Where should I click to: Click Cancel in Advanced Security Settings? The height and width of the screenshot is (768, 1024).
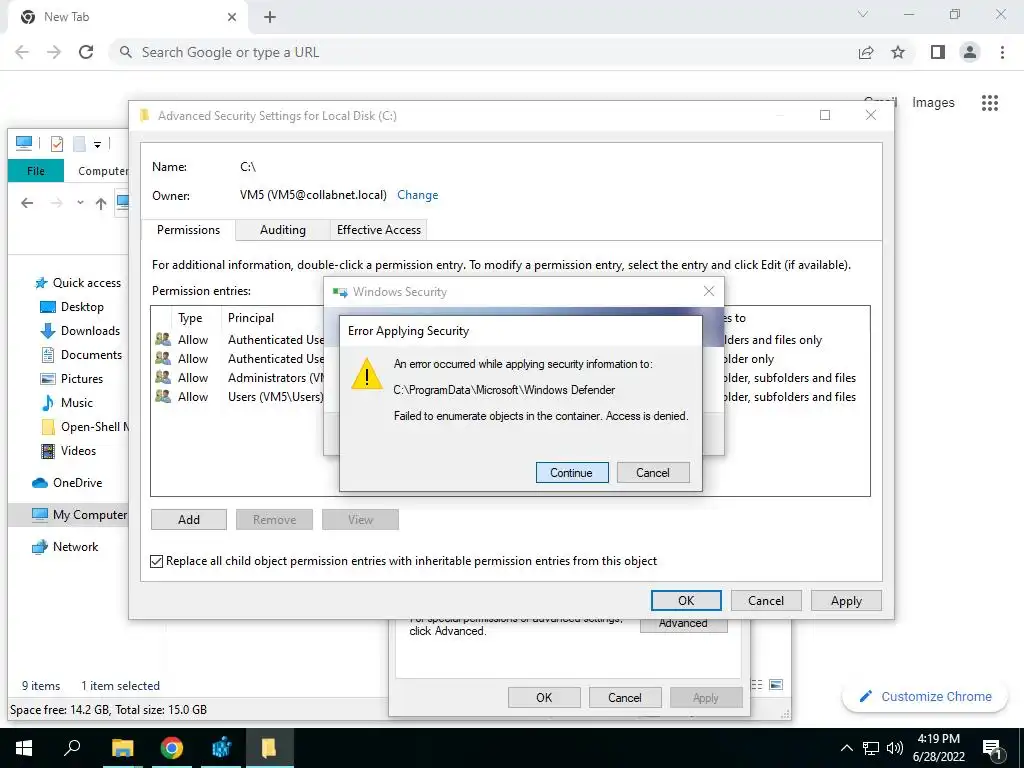click(x=765, y=600)
